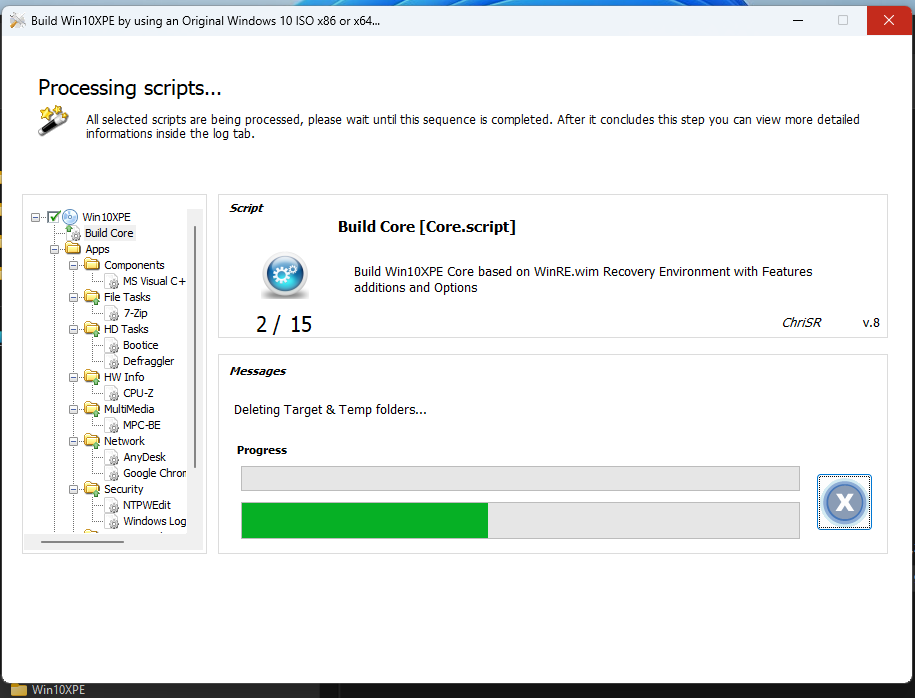Click the empty upper progress bar
The image size is (915, 698).
(520, 479)
